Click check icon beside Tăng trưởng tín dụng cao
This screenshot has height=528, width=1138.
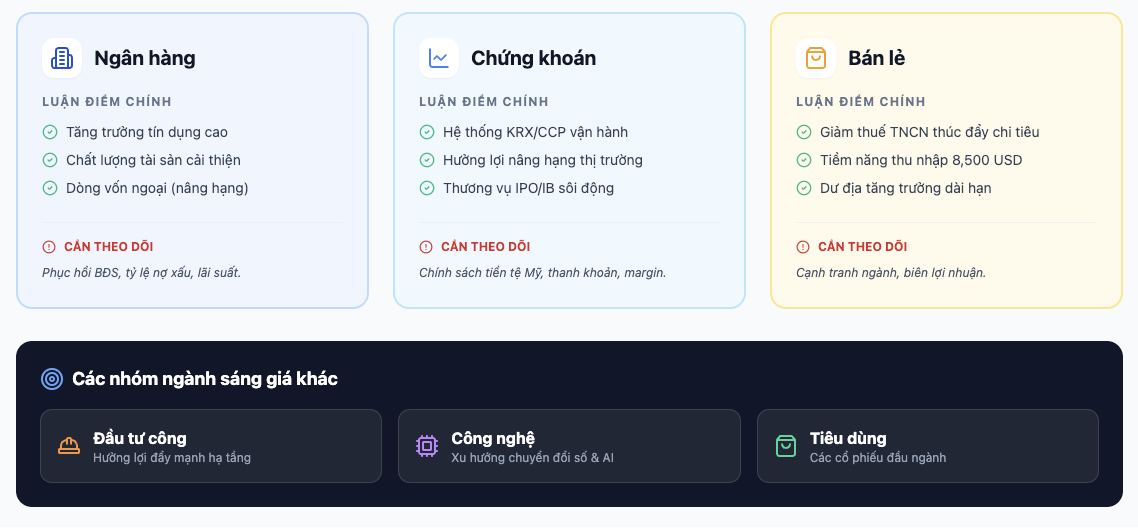coord(50,132)
